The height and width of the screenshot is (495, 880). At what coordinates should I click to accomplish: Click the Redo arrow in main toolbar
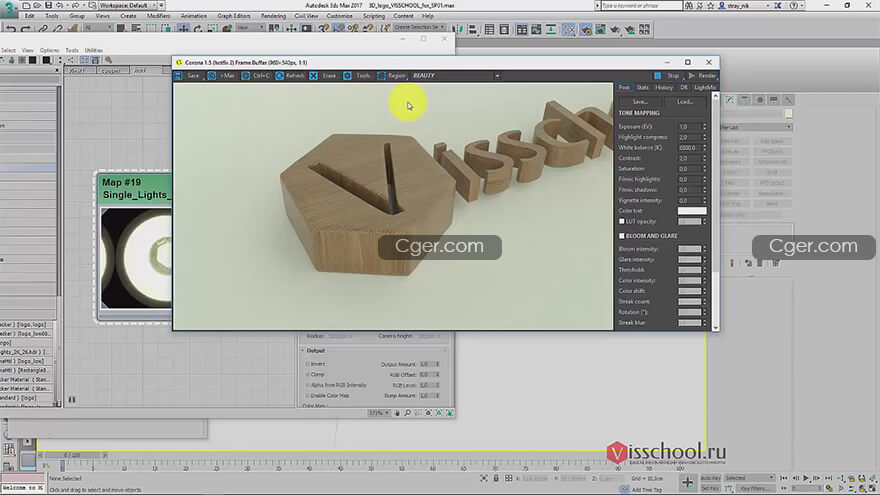(25, 29)
